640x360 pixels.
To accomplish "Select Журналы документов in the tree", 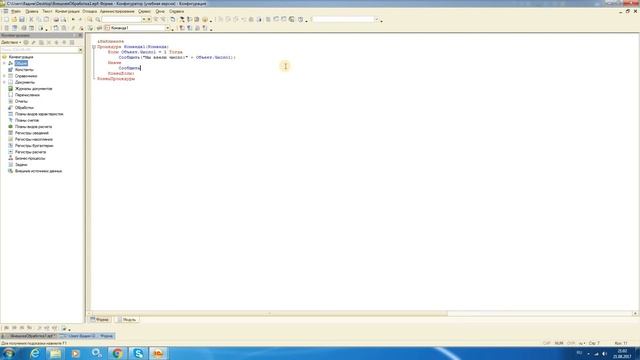I will [x=33, y=89].
